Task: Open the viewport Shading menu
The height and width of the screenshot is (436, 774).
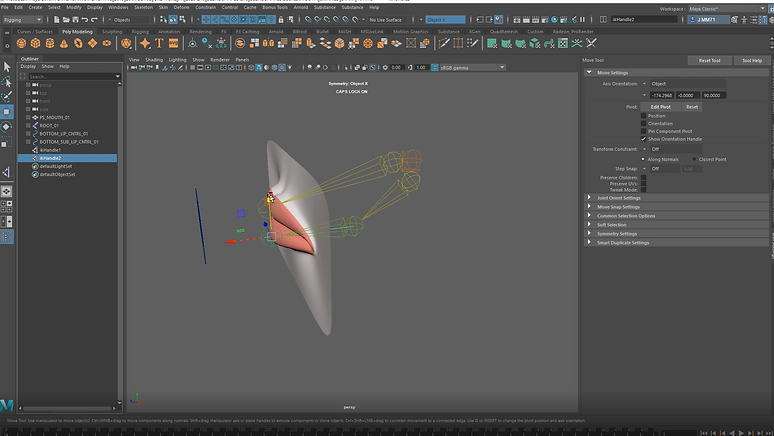Action: tap(154, 60)
